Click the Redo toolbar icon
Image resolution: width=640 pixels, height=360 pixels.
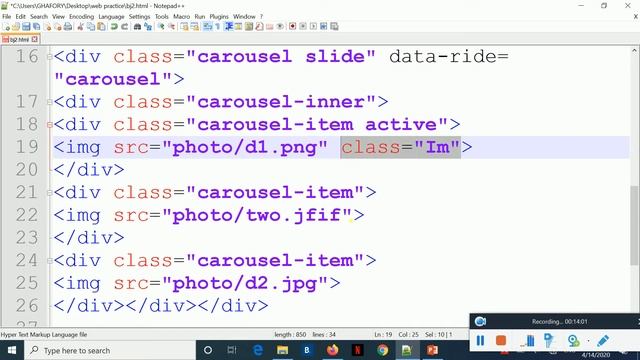(124, 27)
